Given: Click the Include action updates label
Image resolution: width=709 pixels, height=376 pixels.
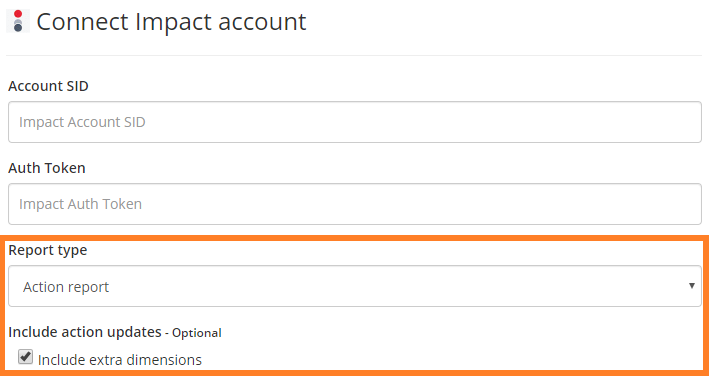Looking at the screenshot, I should [x=85, y=332].
